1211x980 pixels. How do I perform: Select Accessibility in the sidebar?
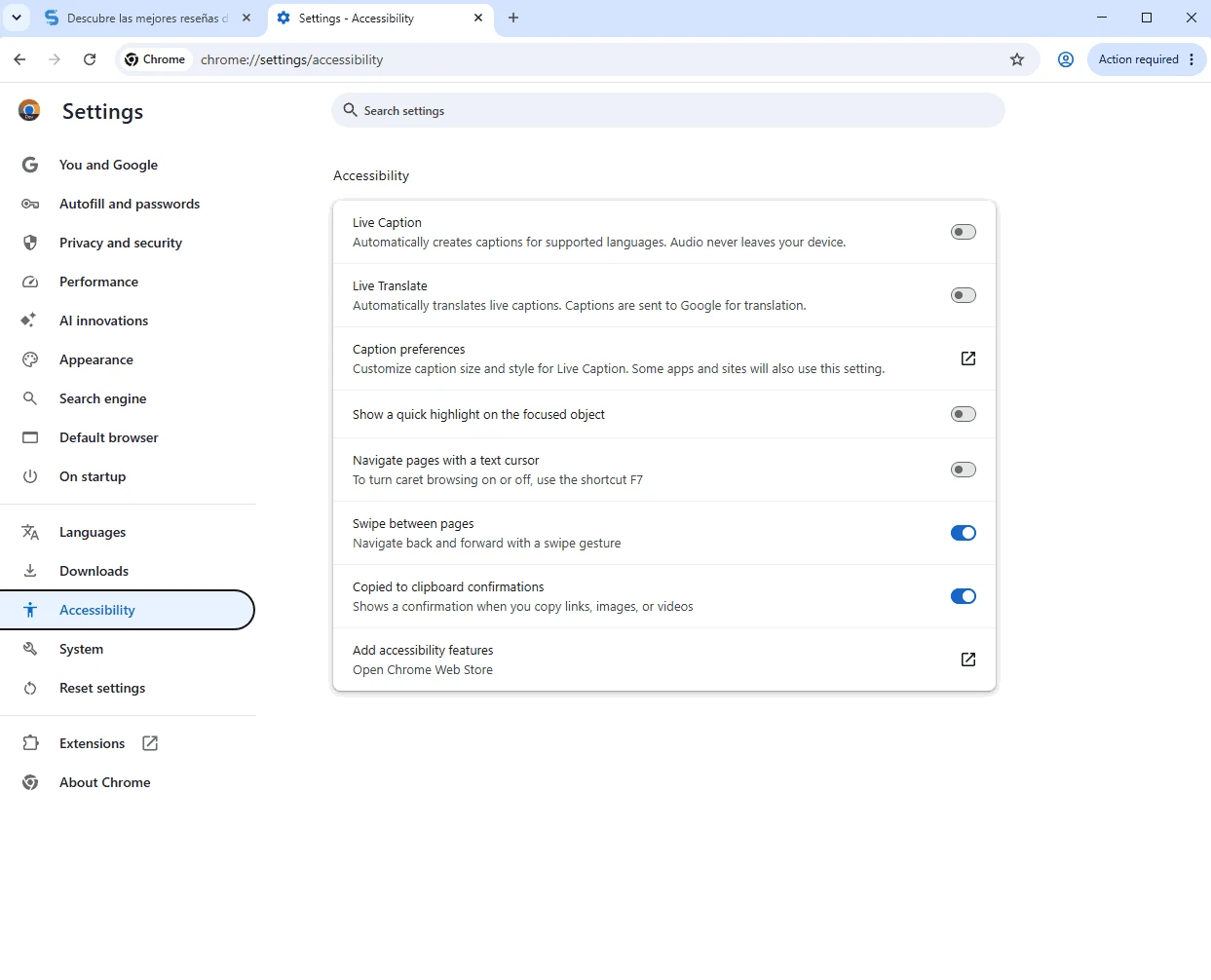pyautogui.click(x=127, y=610)
